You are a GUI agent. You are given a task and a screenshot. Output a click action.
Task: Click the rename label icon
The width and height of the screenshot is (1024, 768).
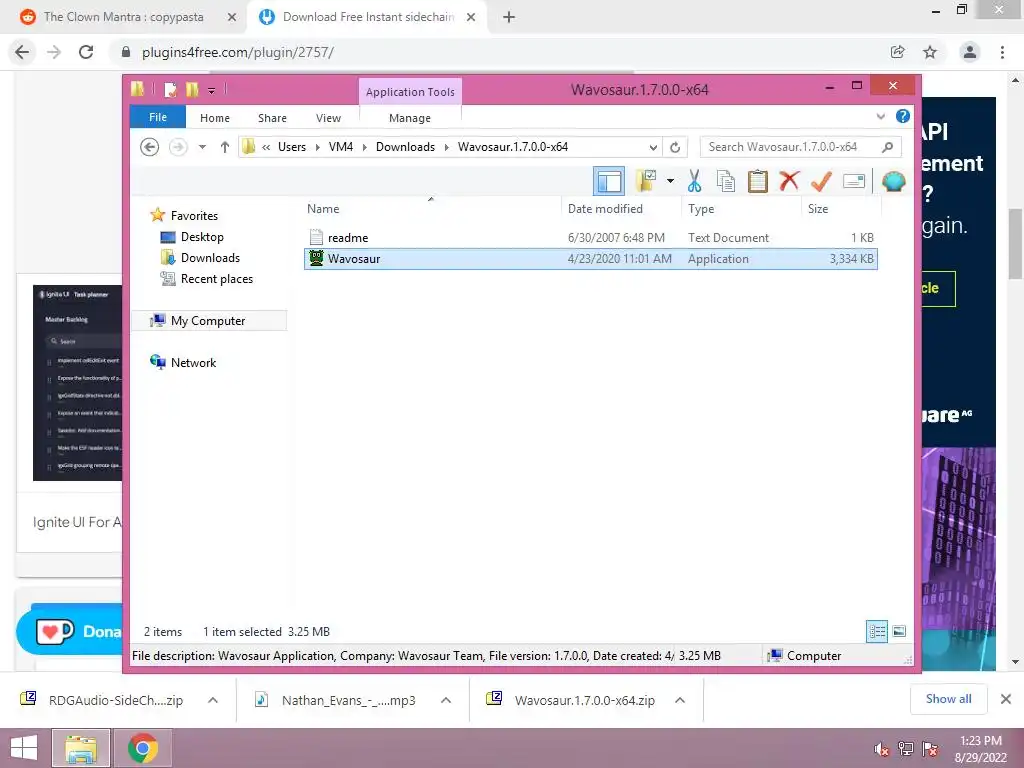(x=854, y=181)
